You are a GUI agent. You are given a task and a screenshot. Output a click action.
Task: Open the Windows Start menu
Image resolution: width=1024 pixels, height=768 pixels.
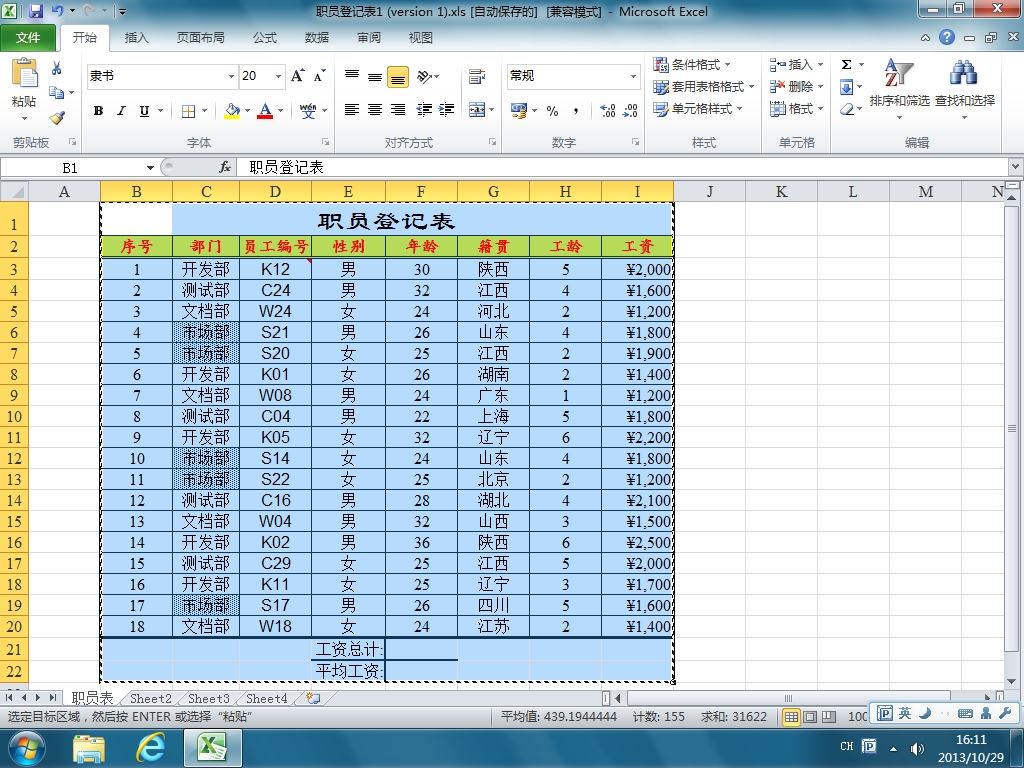click(x=25, y=748)
